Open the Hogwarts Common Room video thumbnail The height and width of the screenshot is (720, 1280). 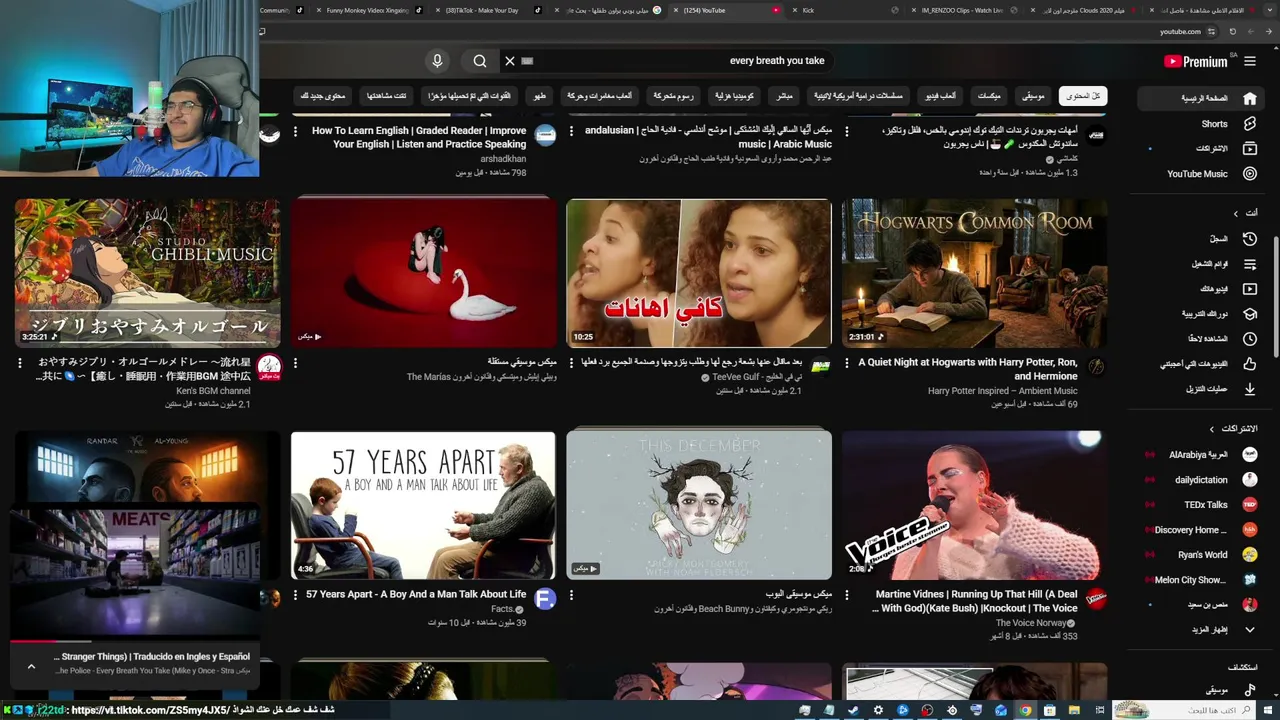[974, 273]
